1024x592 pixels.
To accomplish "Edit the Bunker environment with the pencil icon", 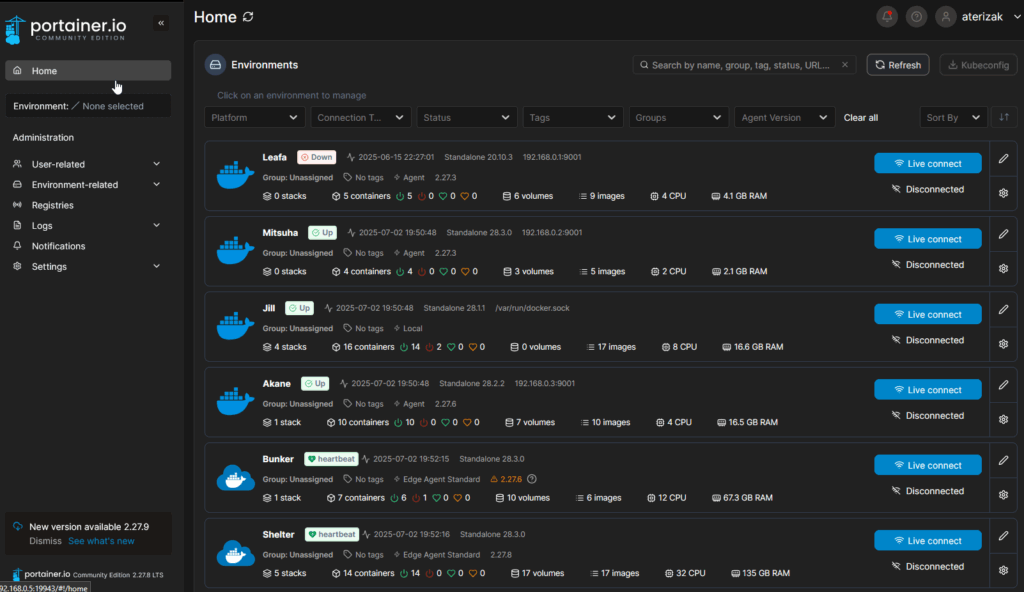I will (1004, 461).
